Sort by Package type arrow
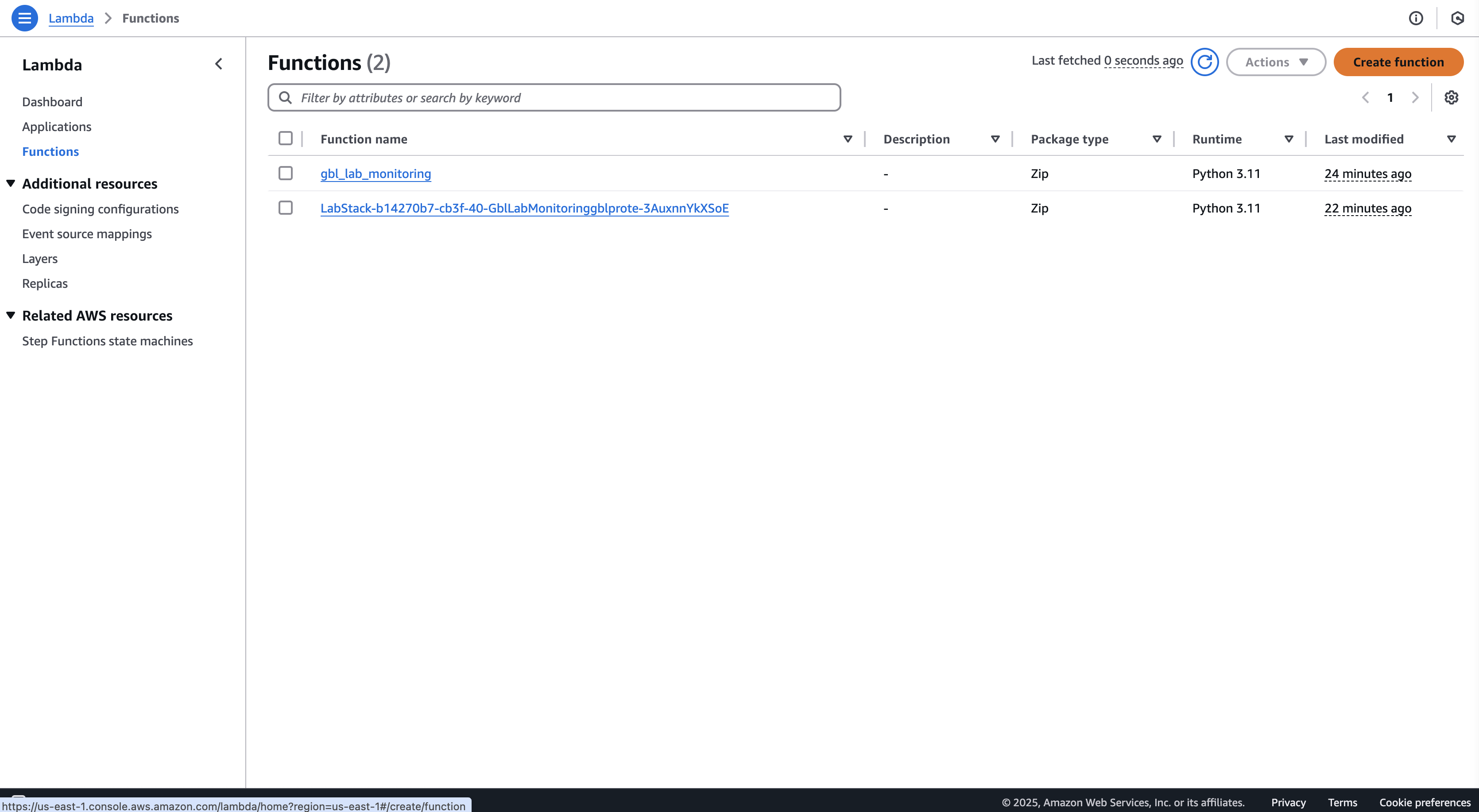The height and width of the screenshot is (812, 1479). (1157, 139)
